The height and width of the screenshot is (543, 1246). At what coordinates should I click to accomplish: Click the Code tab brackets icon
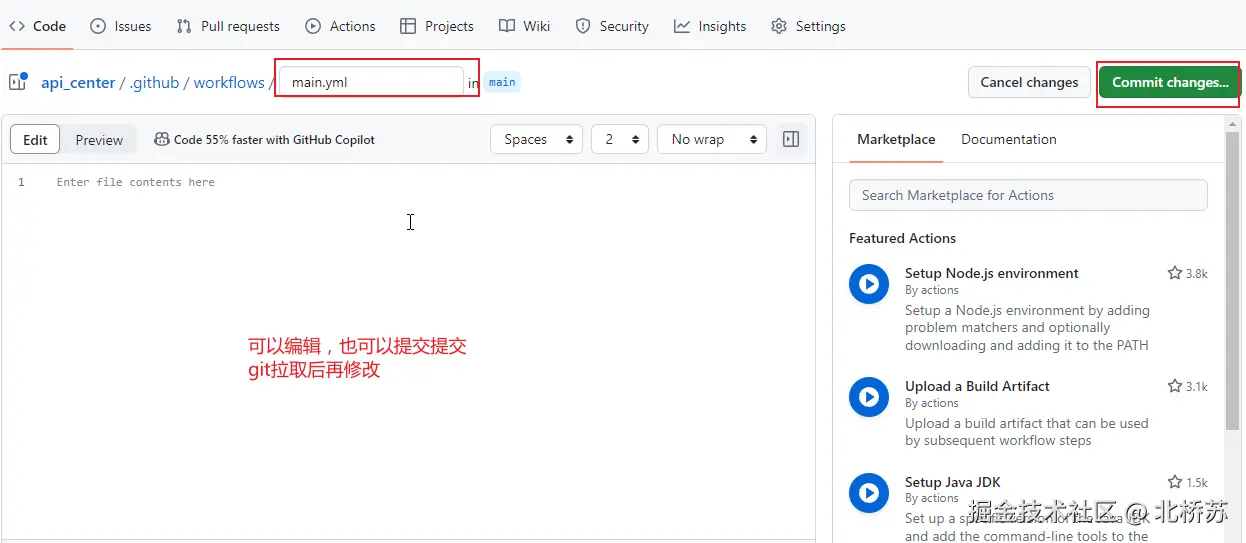[x=17, y=26]
